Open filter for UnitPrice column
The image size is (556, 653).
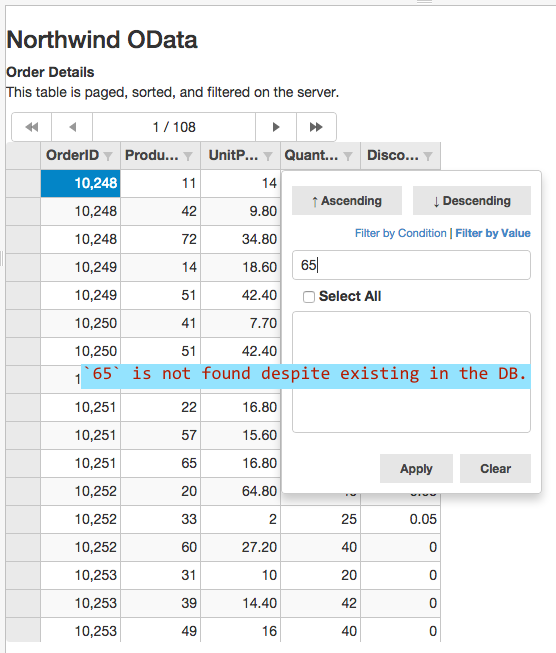[268, 156]
